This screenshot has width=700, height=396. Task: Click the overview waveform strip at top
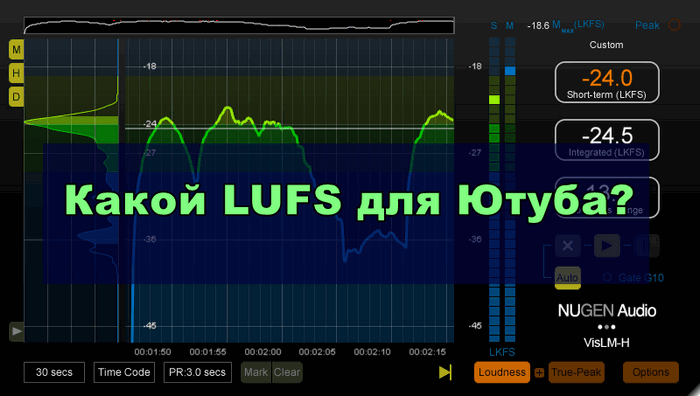point(239,25)
